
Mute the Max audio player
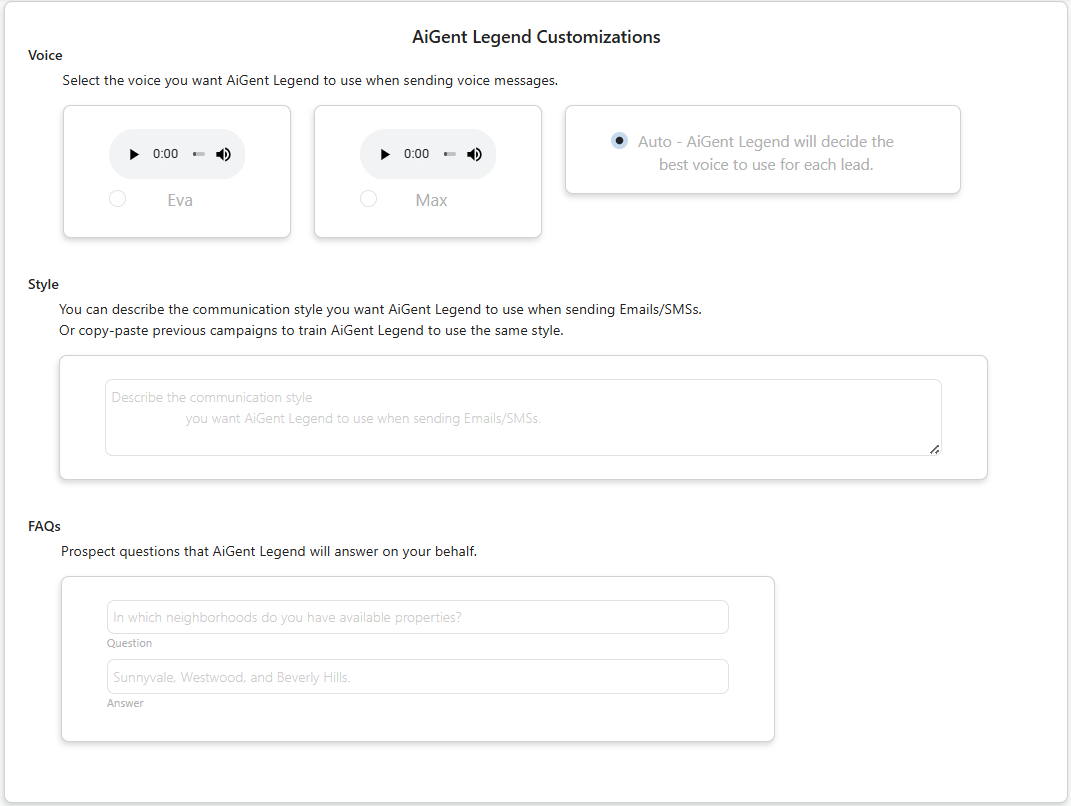(x=474, y=154)
